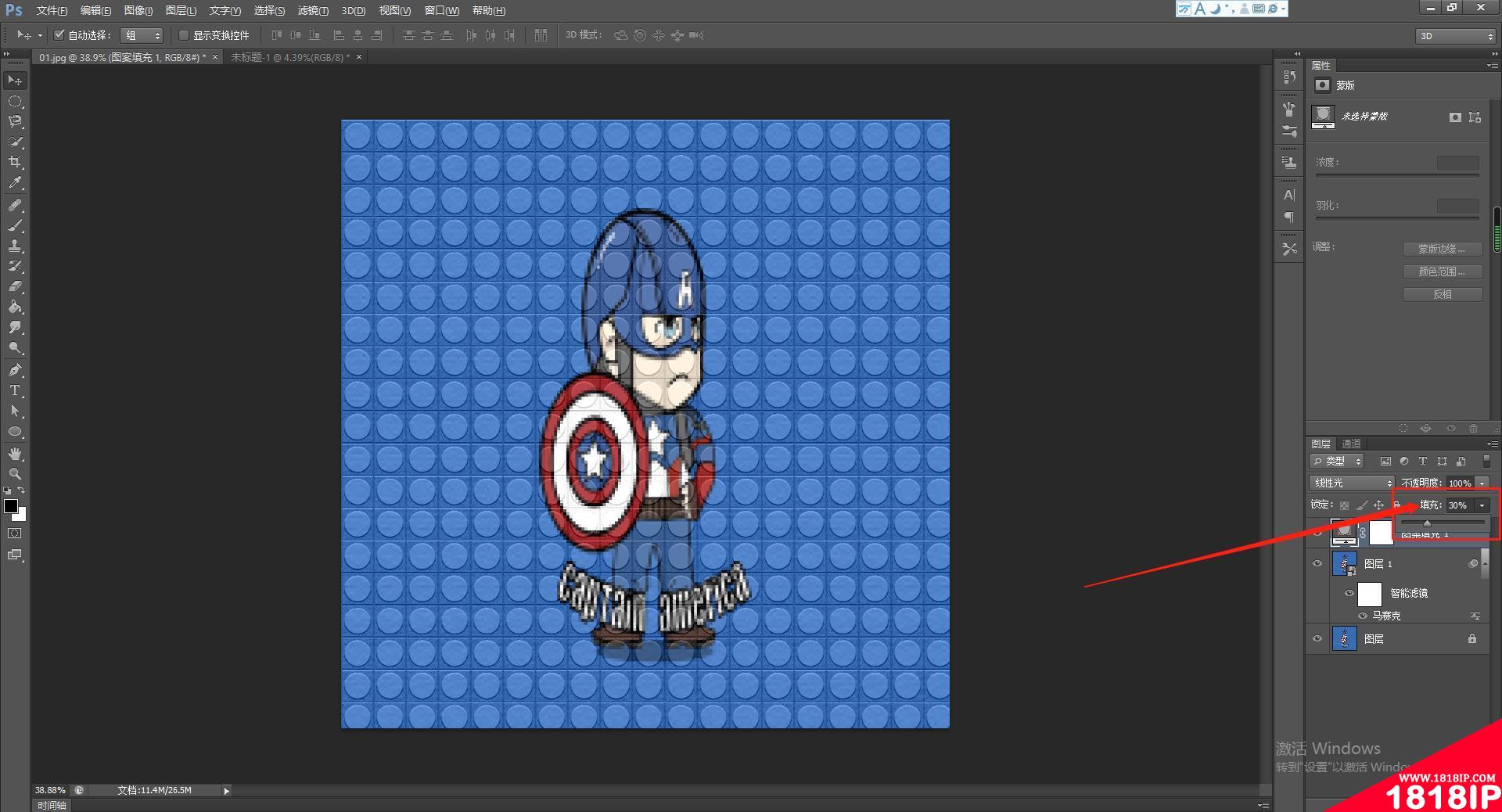Switch to the 通道 channels tab
Screen dimensions: 1502x812
click(1351, 444)
